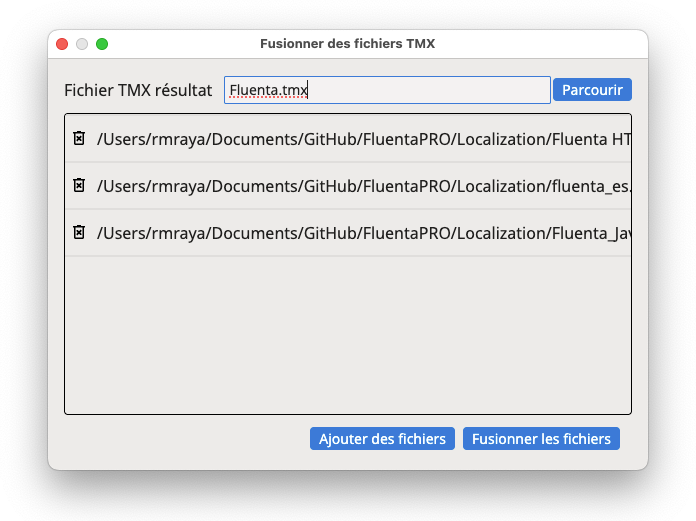Click the underlined Fluenta.tmx text
This screenshot has height=521, width=696.
point(268,90)
